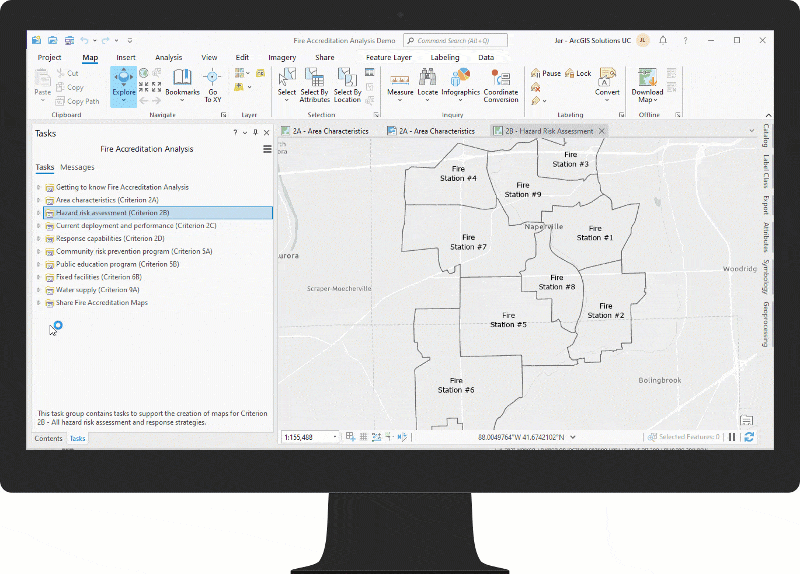Click the Command Search box
The height and width of the screenshot is (574, 800).
click(x=455, y=40)
